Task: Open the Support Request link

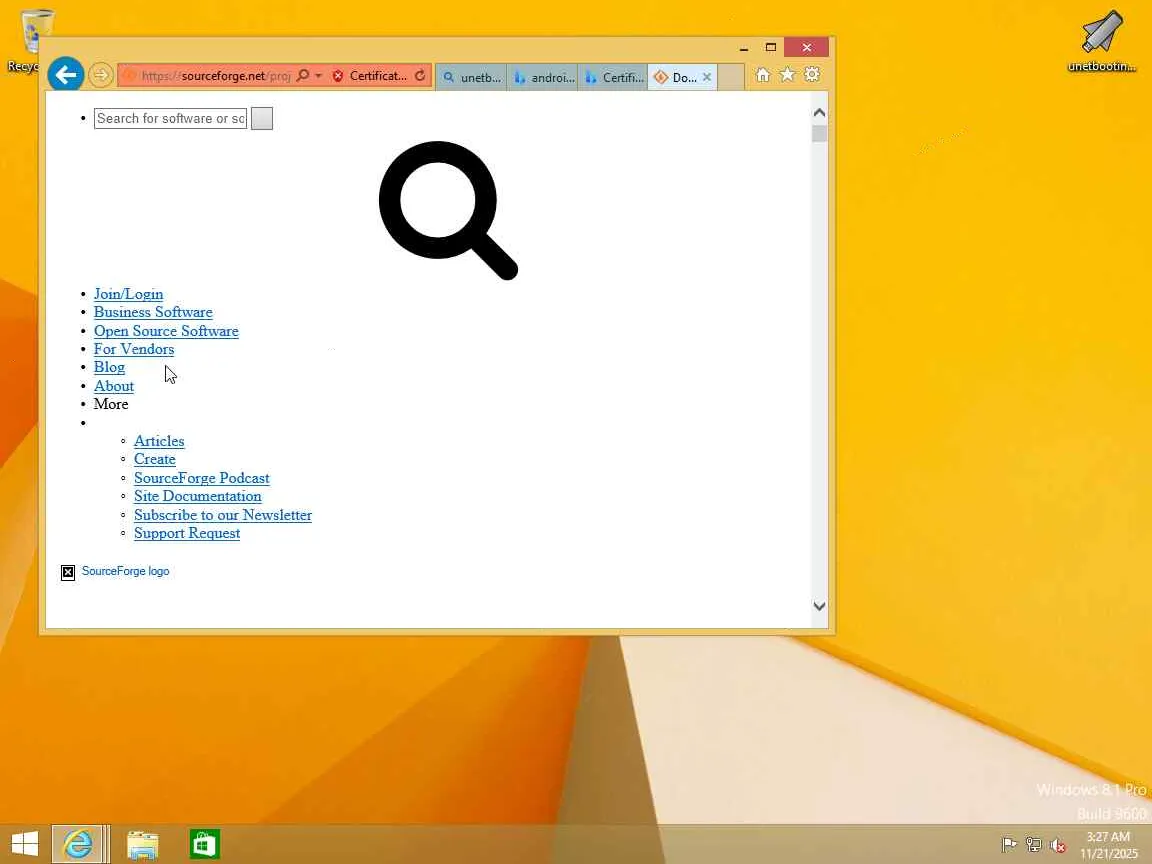Action: tap(187, 533)
